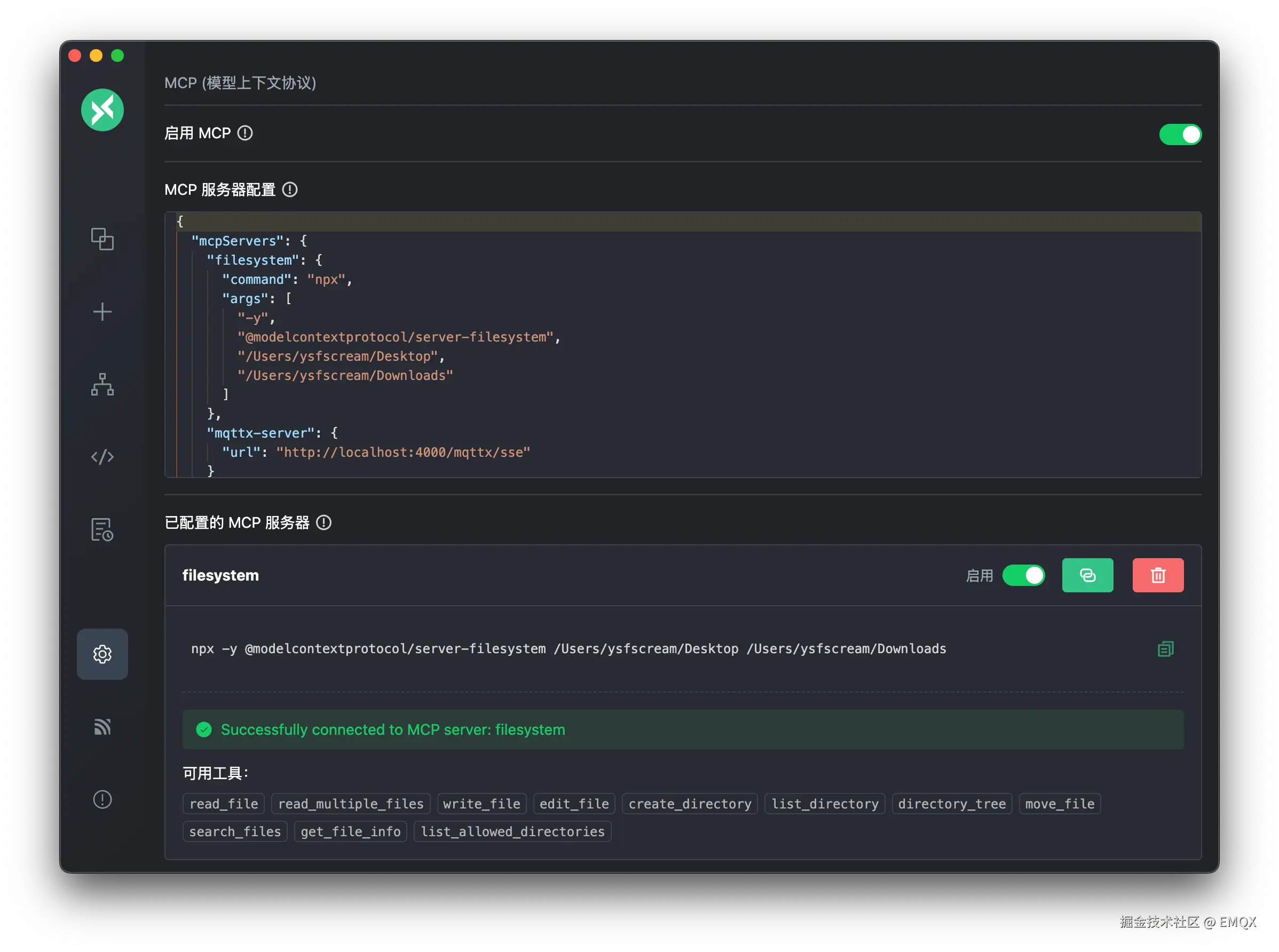Click the green reconnect filesystem server button

1087,575
